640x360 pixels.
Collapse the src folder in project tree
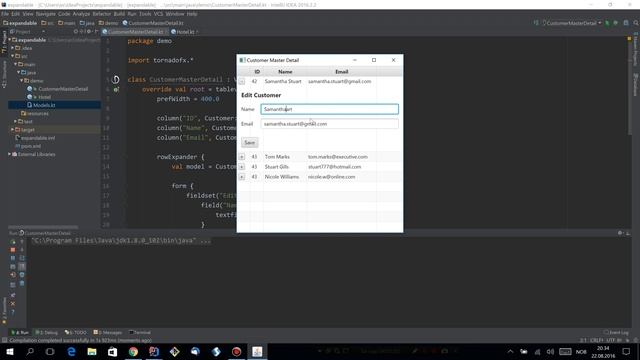[x=13, y=56]
